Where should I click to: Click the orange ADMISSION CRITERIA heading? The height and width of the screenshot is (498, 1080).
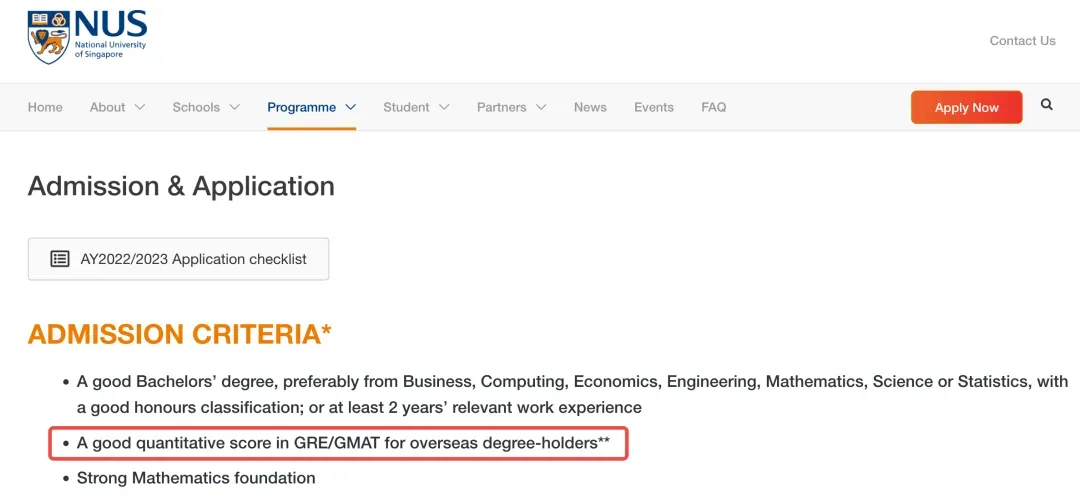point(179,335)
